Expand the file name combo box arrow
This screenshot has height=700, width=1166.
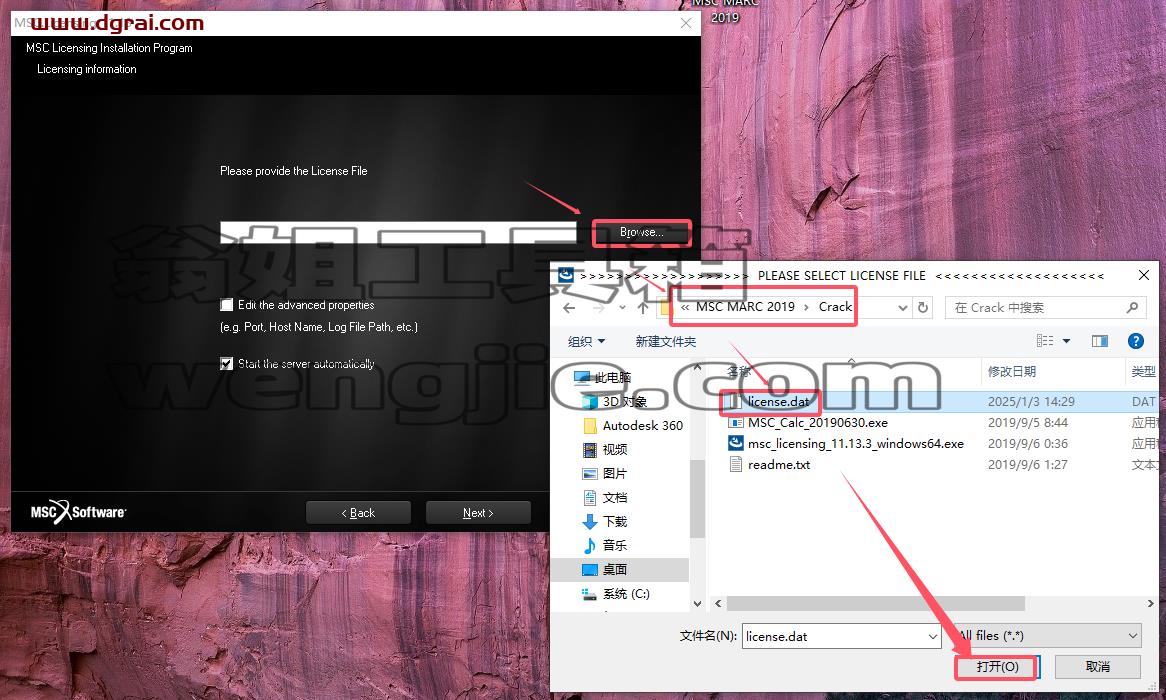pyautogui.click(x=933, y=636)
